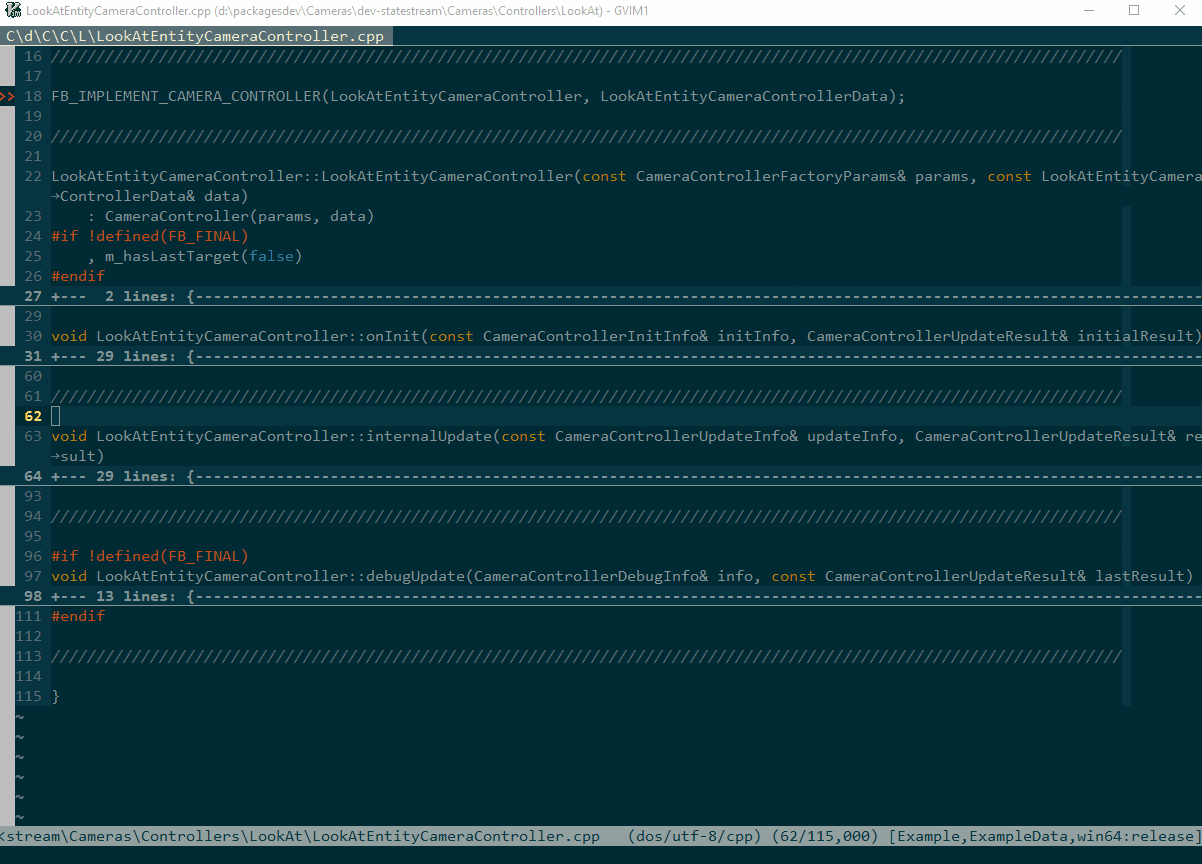Click line number 22 in the gutter
Image resolution: width=1202 pixels, height=864 pixels.
coord(33,176)
